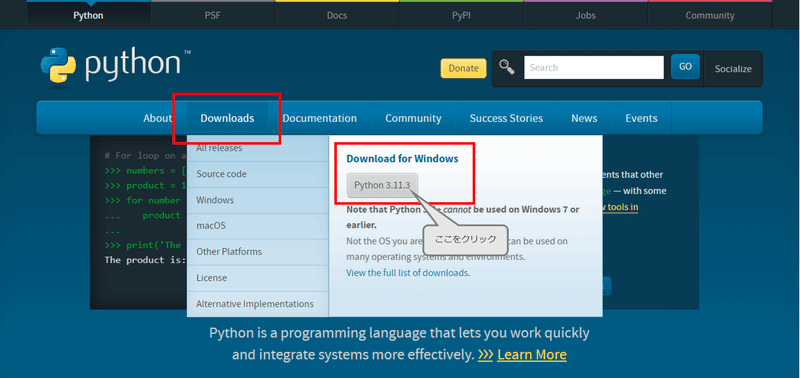
Task: Open the News menu
Action: point(584,118)
